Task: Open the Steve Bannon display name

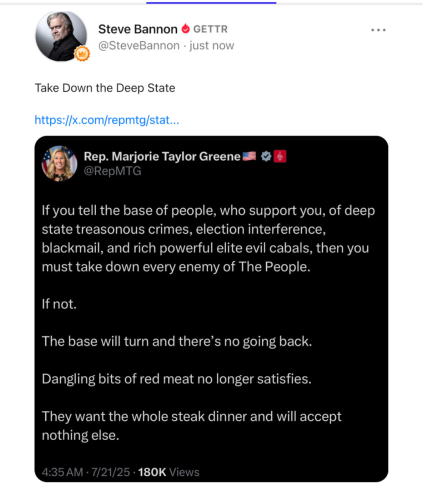Action: (138, 29)
